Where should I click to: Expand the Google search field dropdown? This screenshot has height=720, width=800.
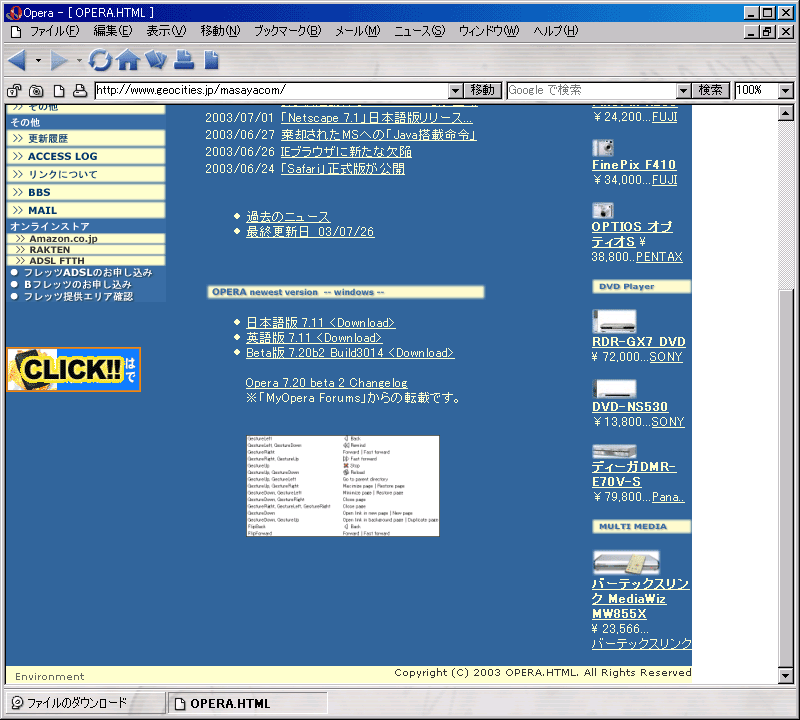tap(684, 91)
